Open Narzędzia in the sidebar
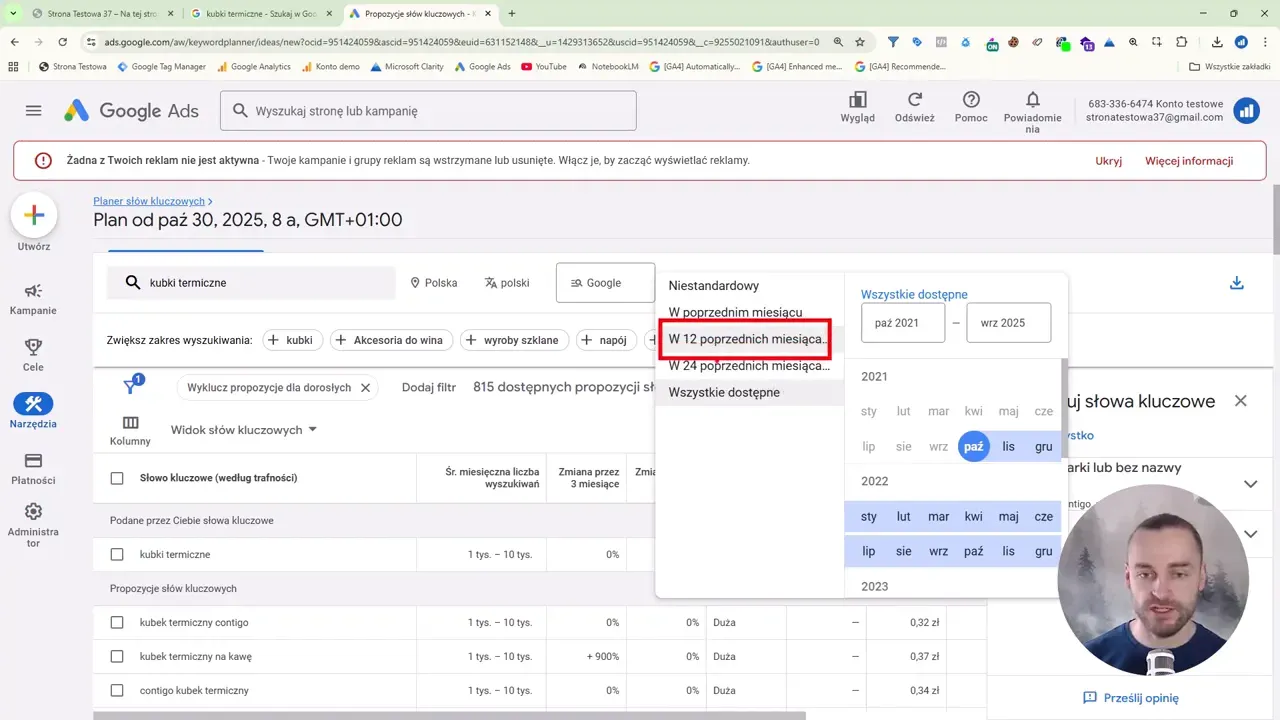This screenshot has height=720, width=1280. (33, 411)
